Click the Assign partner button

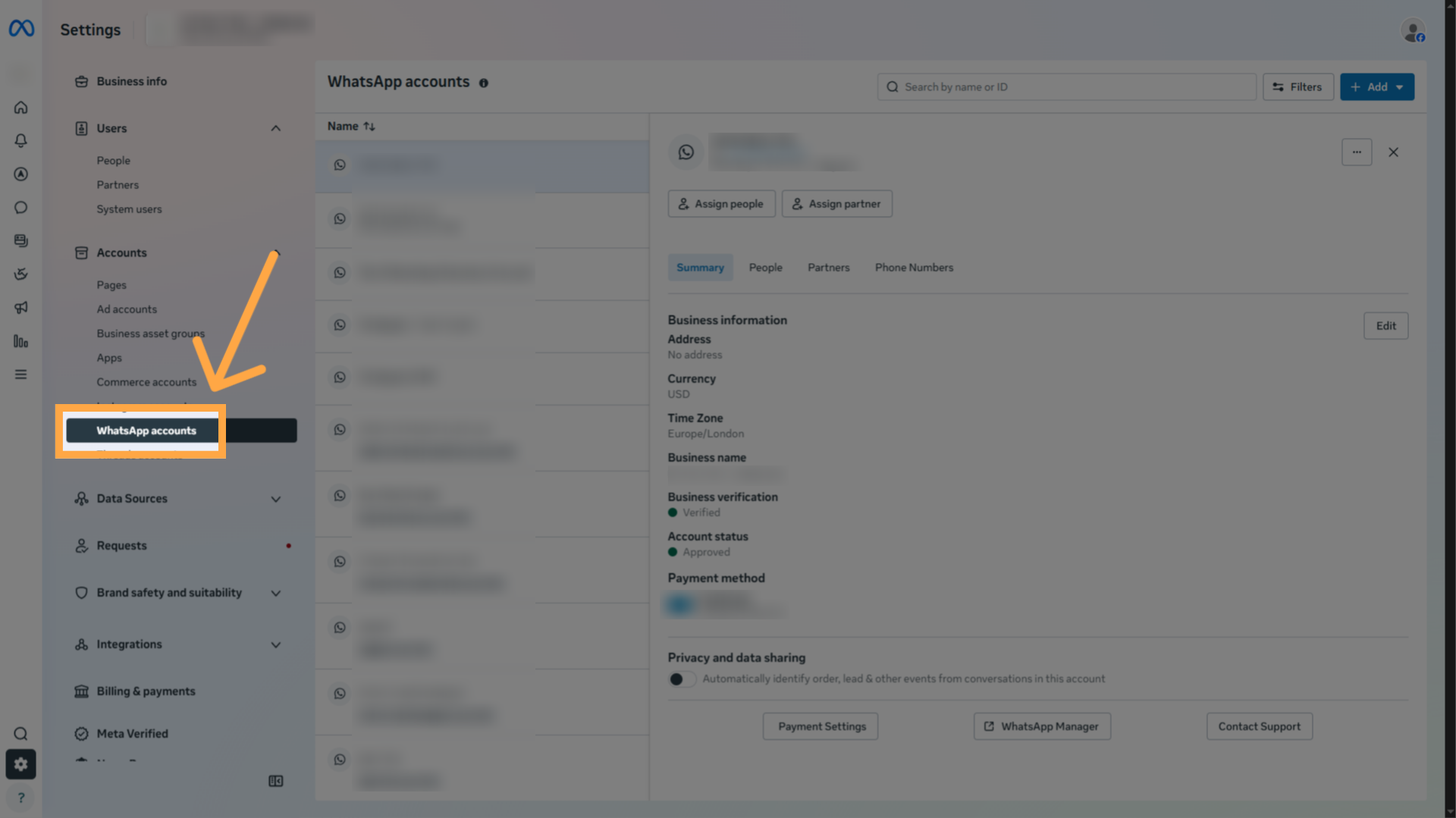tap(836, 204)
